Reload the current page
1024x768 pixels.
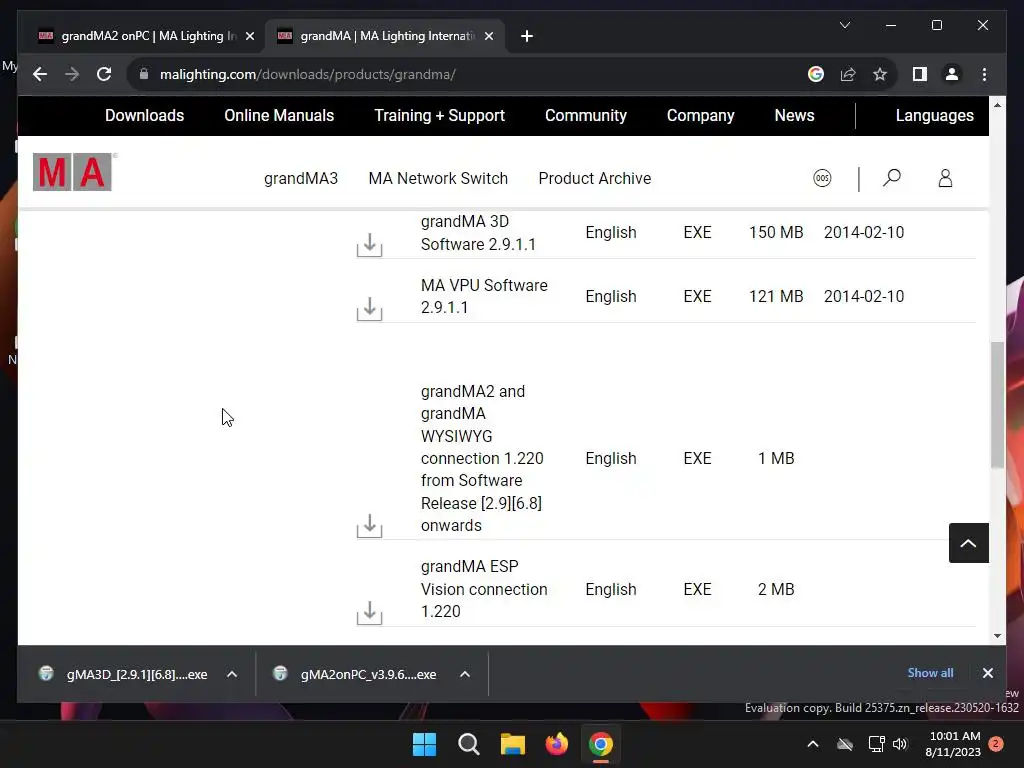[x=104, y=74]
